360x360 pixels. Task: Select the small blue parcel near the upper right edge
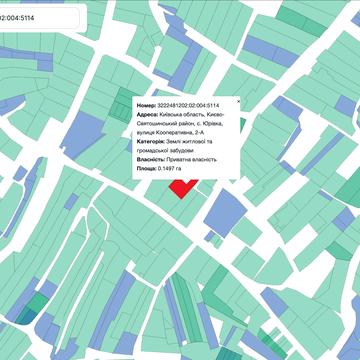click(x=345, y=106)
